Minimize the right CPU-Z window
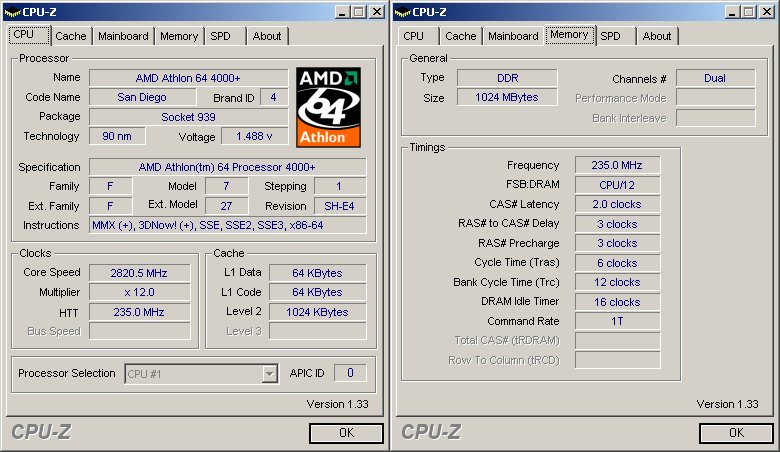The height and width of the screenshot is (452, 780). [x=732, y=12]
